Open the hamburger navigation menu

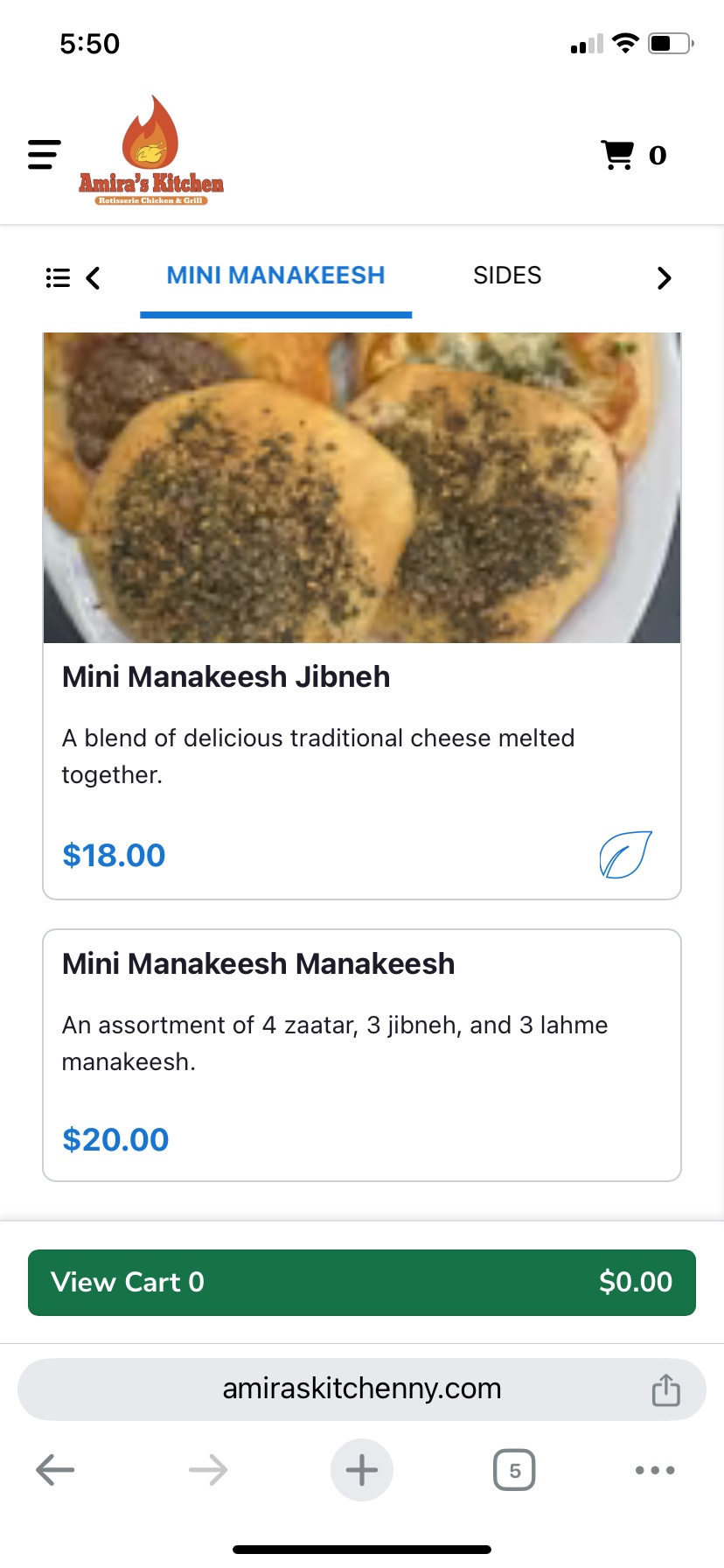(x=44, y=155)
